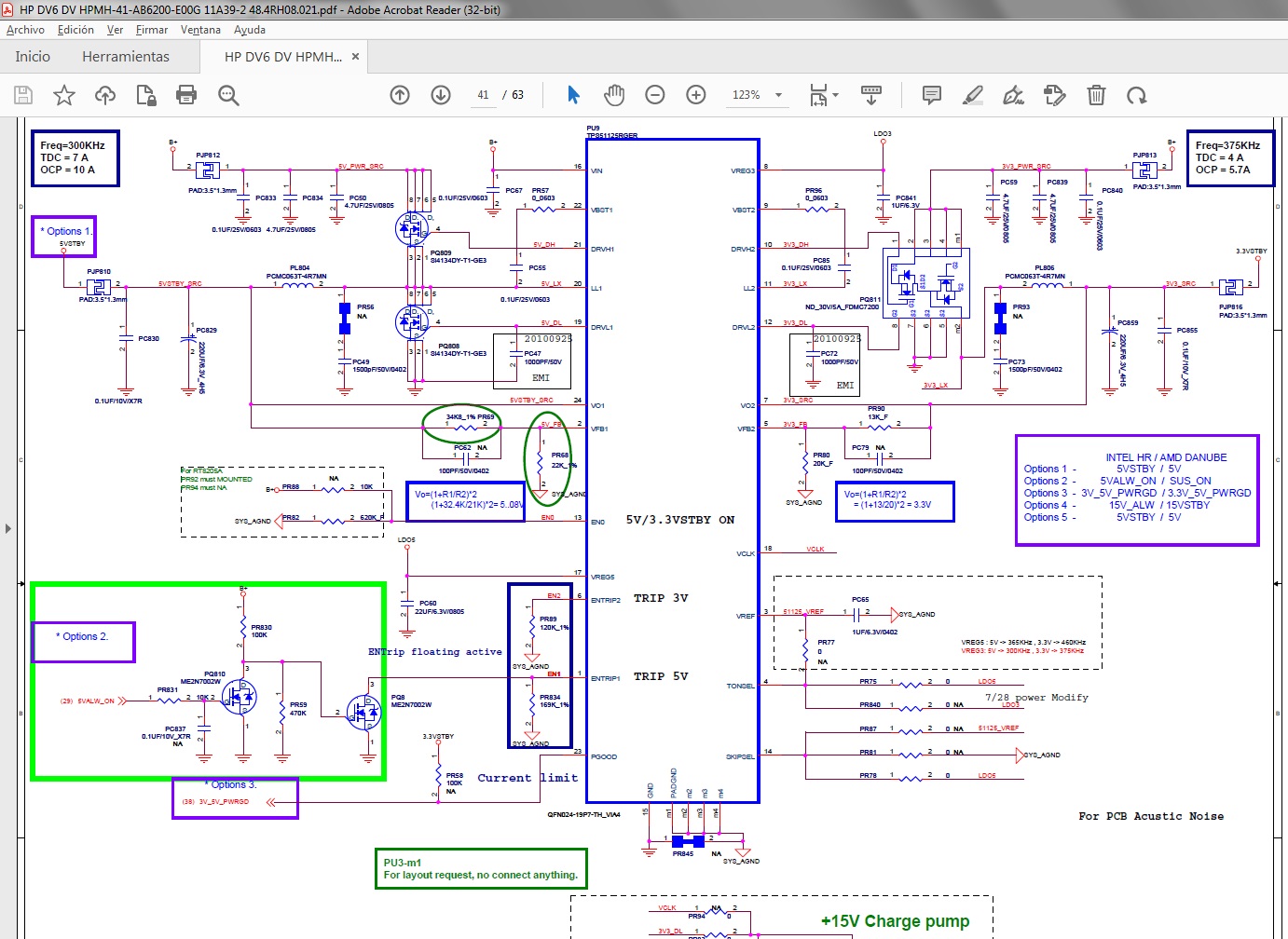The height and width of the screenshot is (939, 1288).
Task: Open the Find text magnifier tool
Action: pos(228,95)
